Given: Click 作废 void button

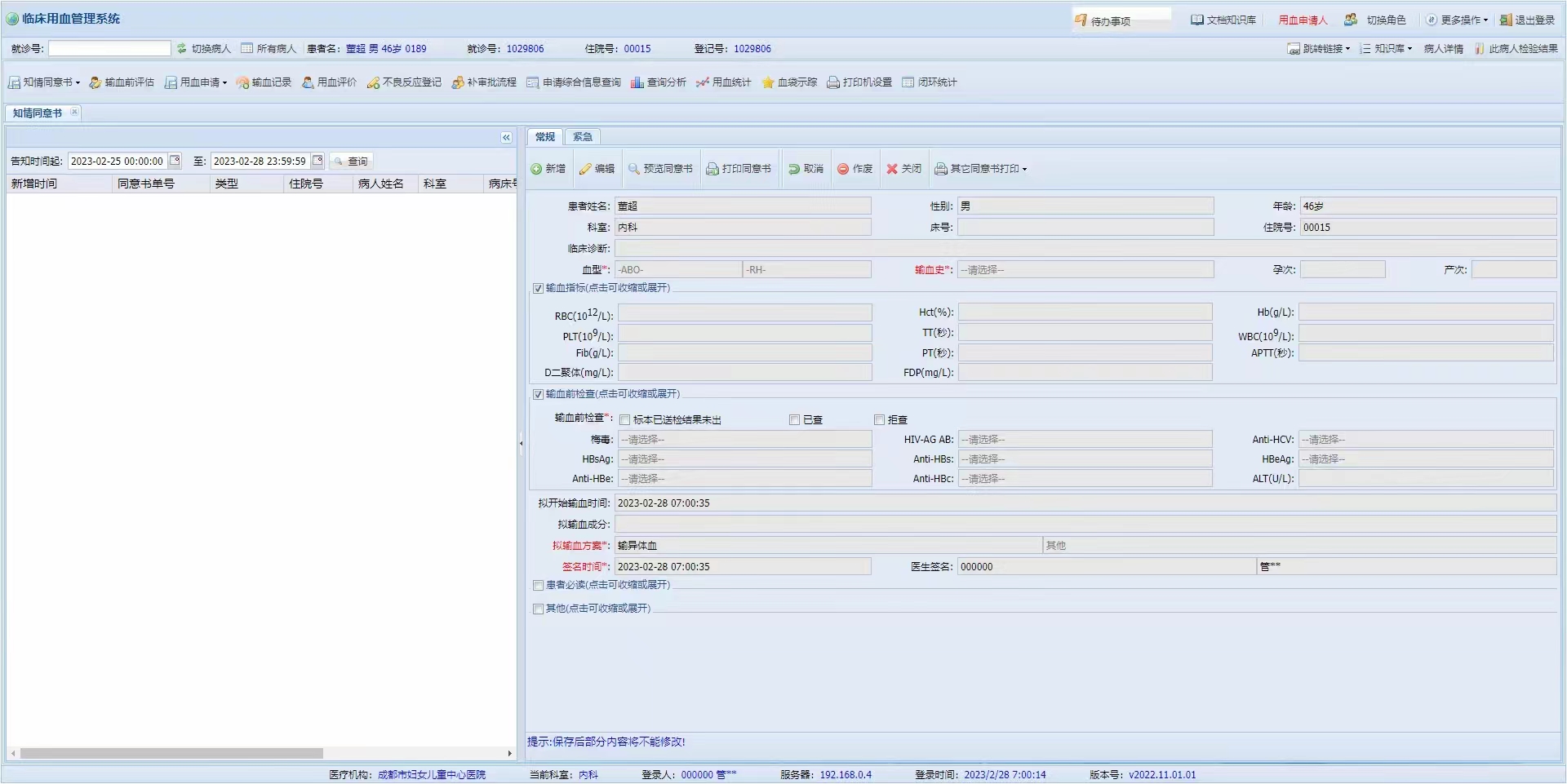Looking at the screenshot, I should pyautogui.click(x=855, y=169).
